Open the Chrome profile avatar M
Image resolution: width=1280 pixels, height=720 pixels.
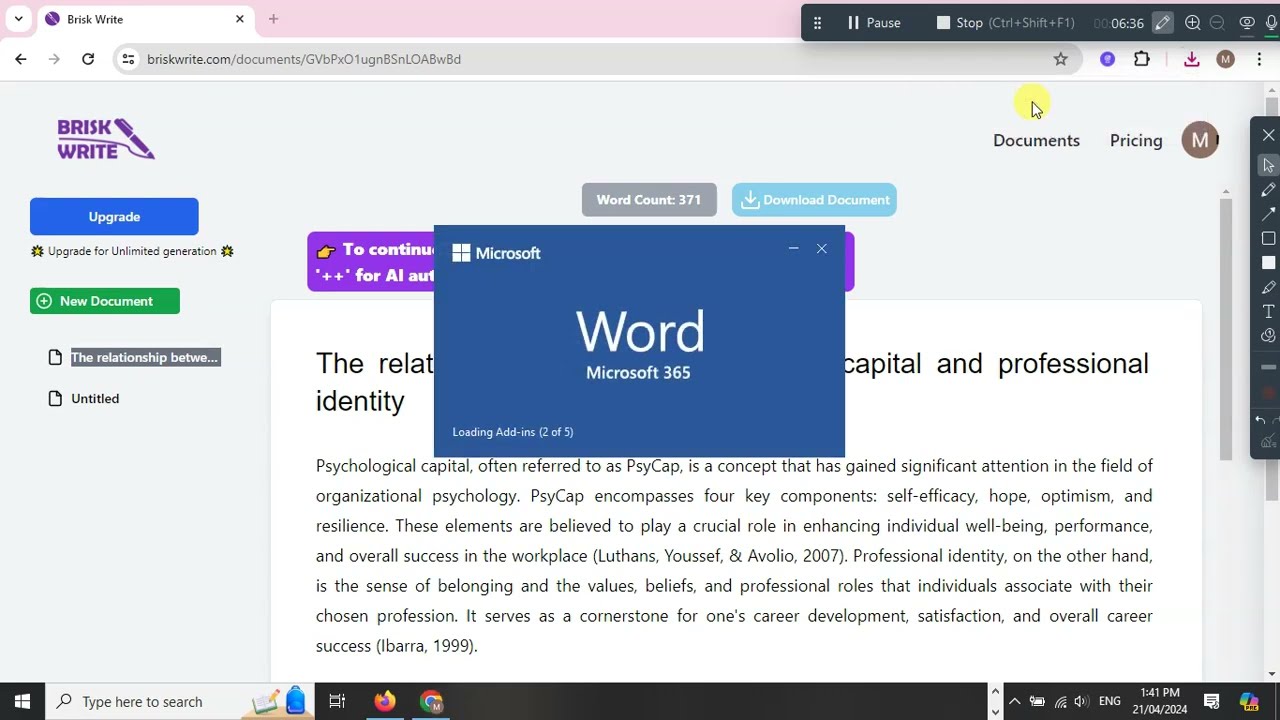1225,59
